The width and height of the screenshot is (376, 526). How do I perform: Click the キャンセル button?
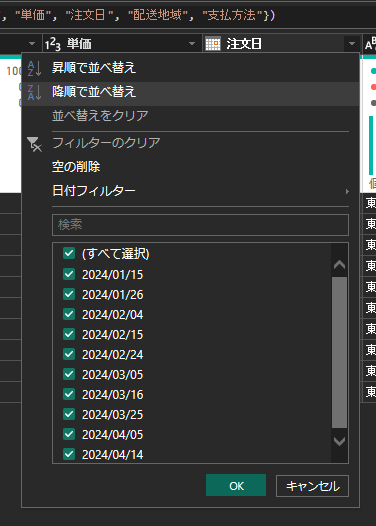(x=312, y=486)
